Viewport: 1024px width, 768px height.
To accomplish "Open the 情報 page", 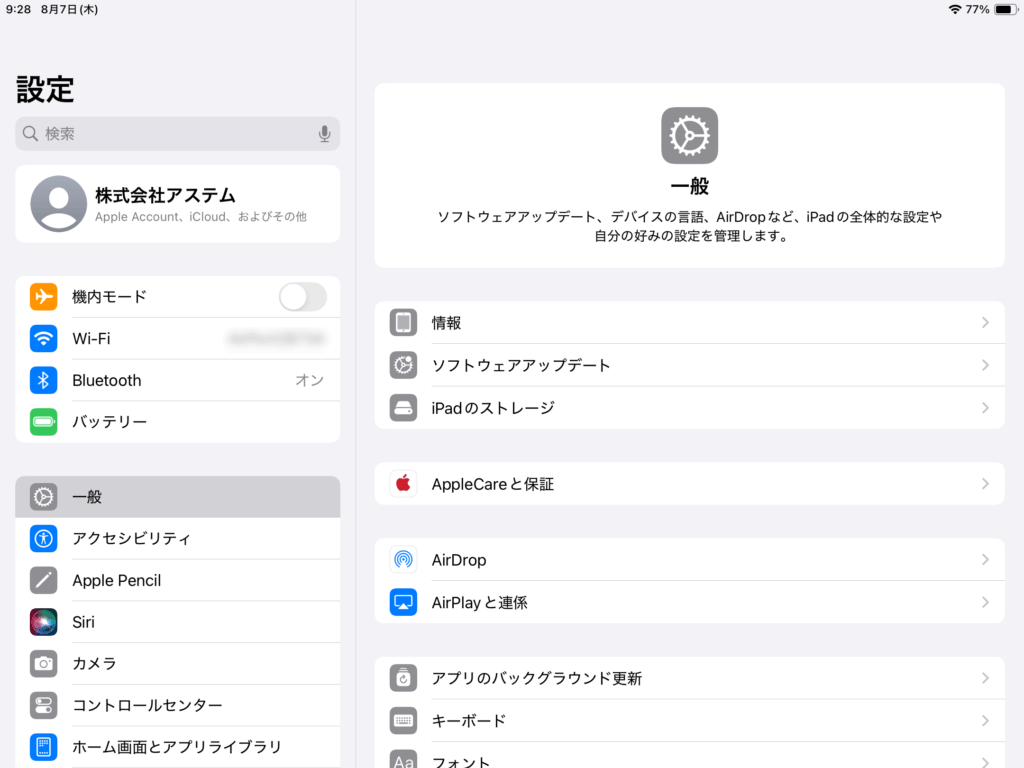I will click(690, 323).
